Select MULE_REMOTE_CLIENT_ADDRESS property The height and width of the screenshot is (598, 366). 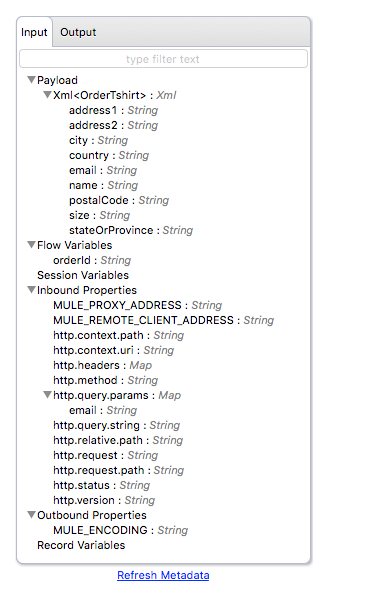click(x=164, y=320)
